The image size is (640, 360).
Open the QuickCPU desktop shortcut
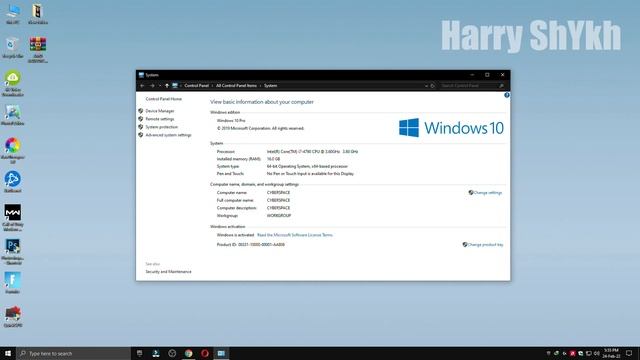tap(13, 317)
